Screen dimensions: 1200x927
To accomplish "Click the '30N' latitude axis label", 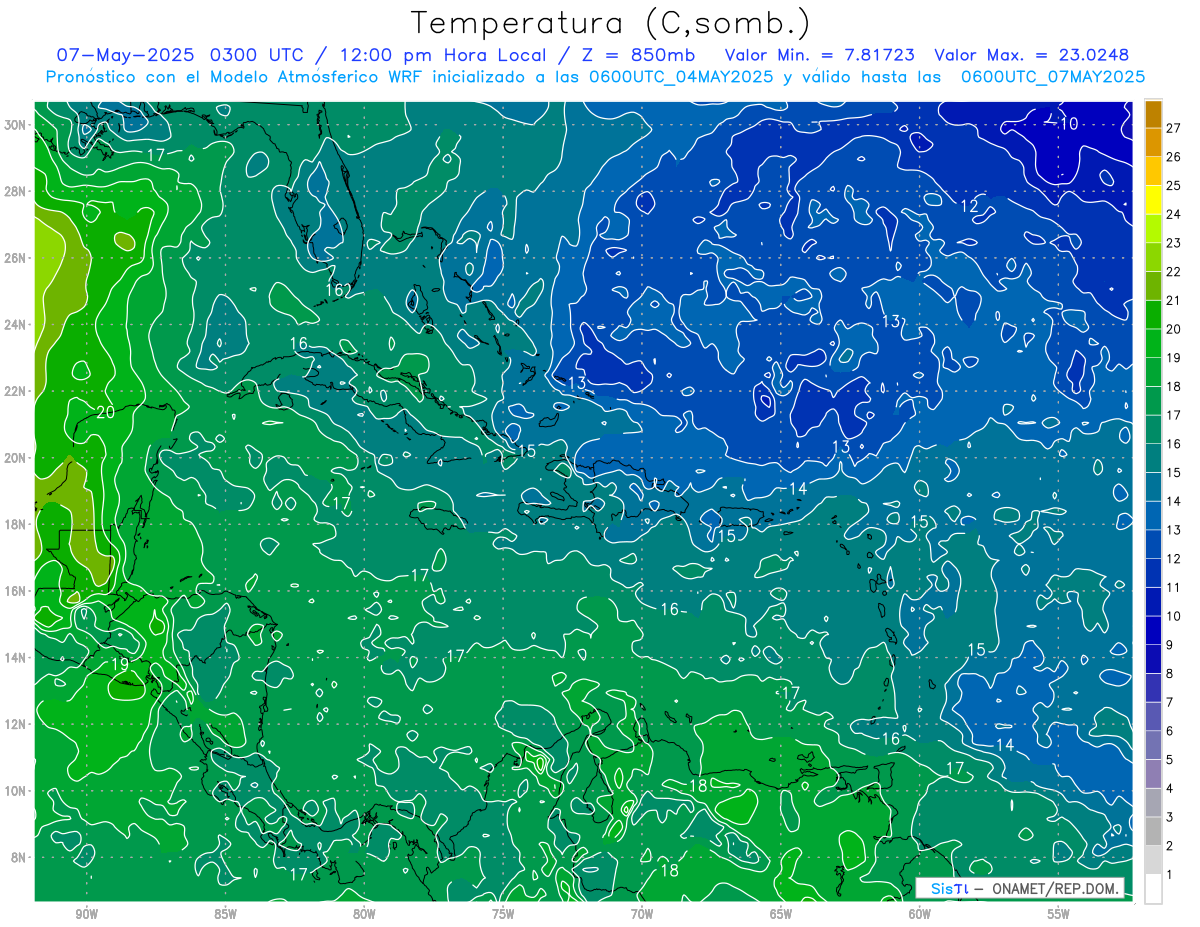I will (15, 125).
